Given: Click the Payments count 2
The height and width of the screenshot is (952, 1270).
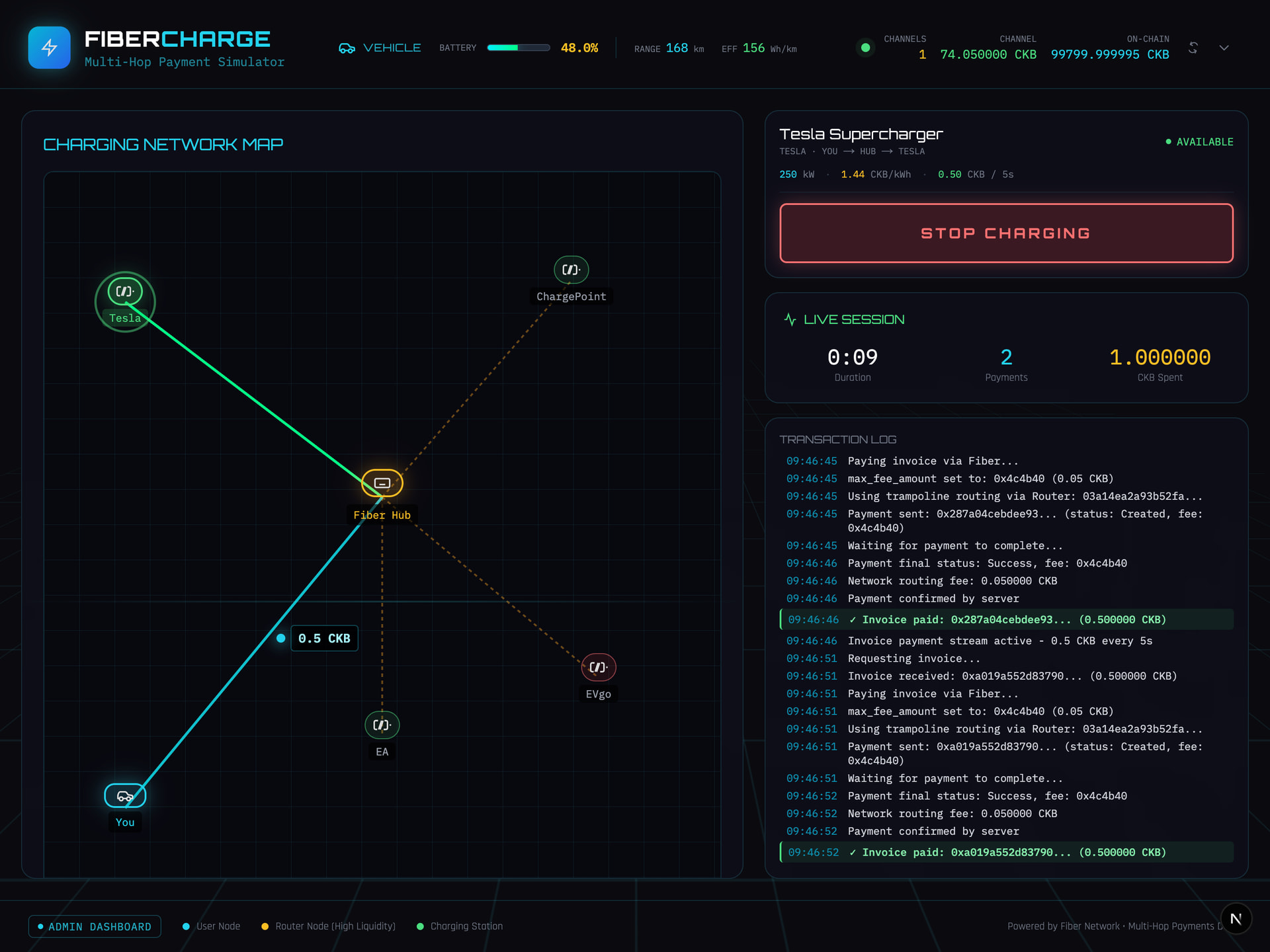Looking at the screenshot, I should click(x=1006, y=358).
